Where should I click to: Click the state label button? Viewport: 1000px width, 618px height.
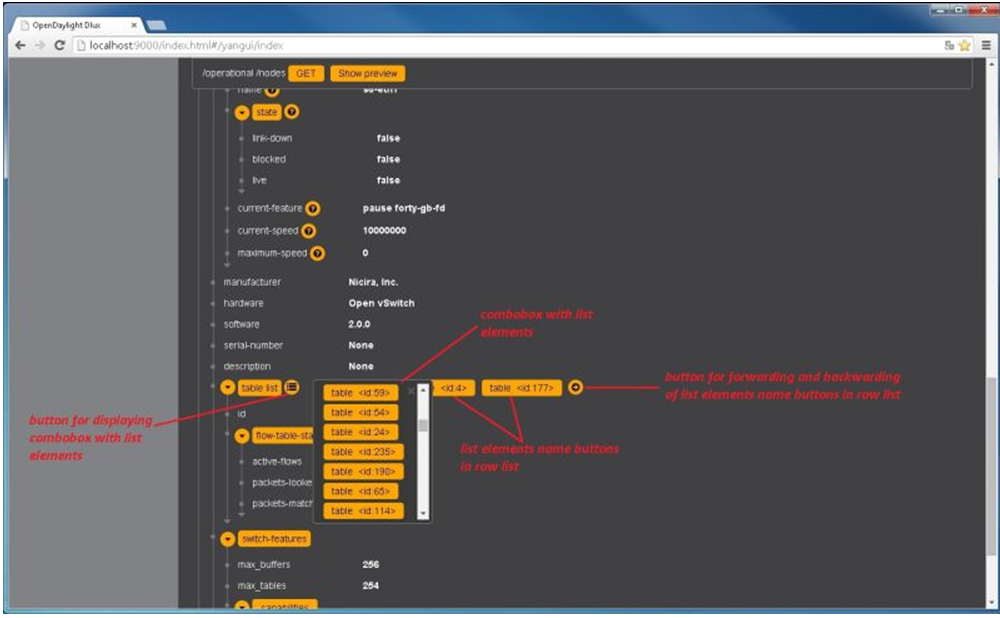[267, 112]
